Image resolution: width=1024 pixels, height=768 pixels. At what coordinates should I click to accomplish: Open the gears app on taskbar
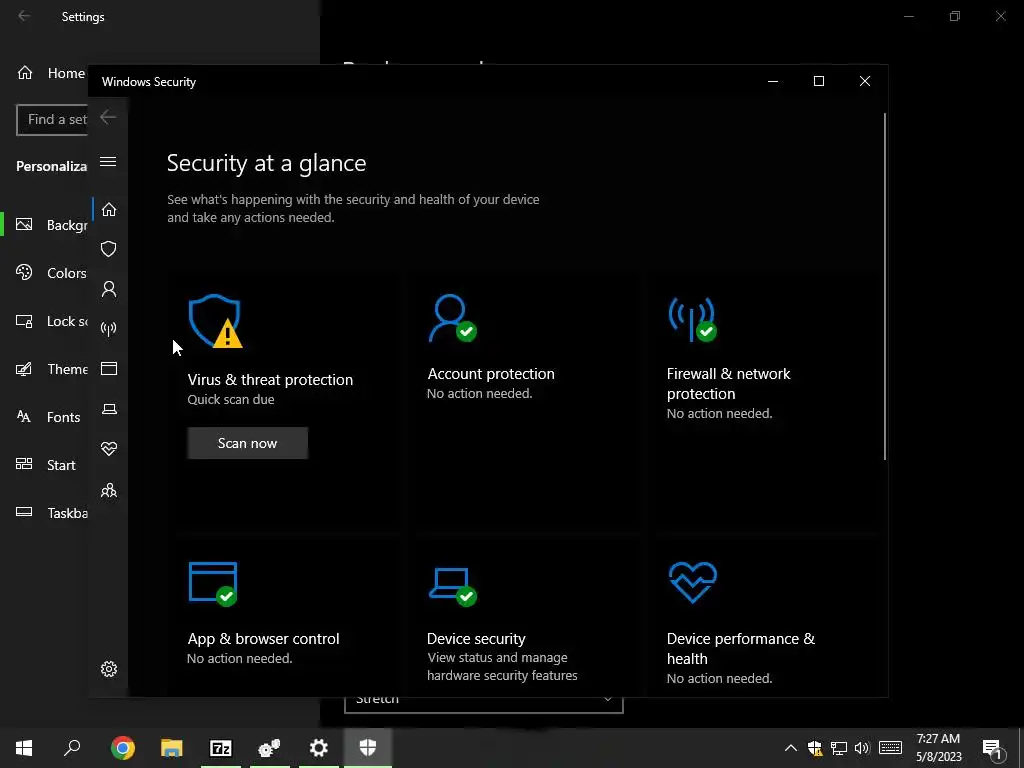[x=269, y=748]
